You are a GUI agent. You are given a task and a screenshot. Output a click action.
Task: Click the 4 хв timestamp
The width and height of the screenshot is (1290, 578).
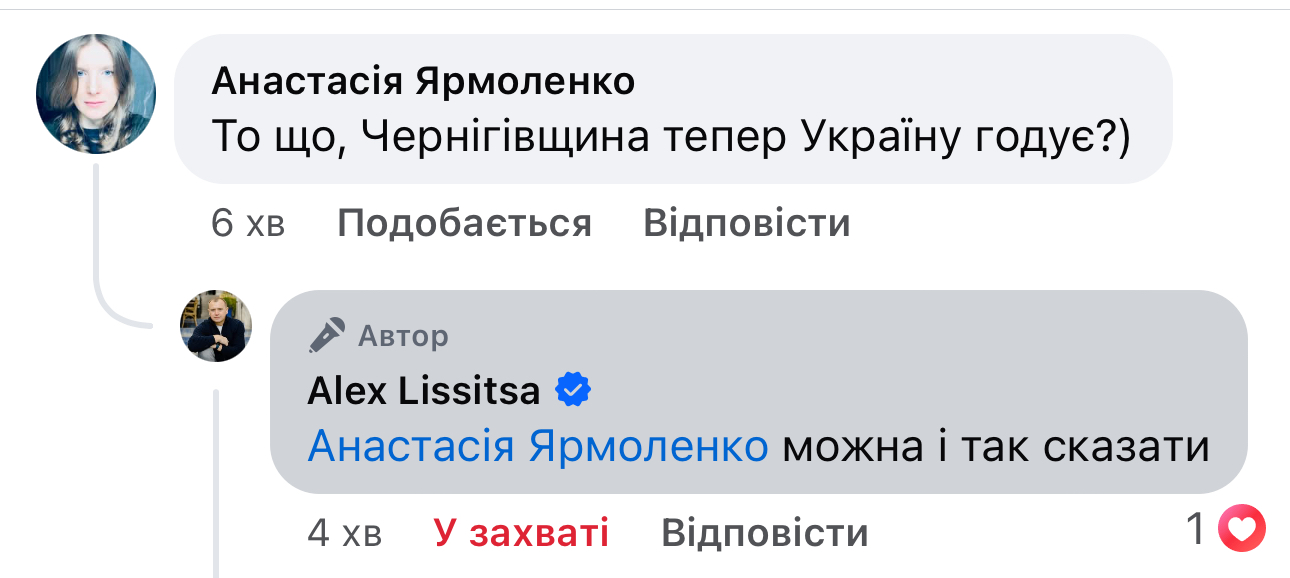pyautogui.click(x=344, y=533)
